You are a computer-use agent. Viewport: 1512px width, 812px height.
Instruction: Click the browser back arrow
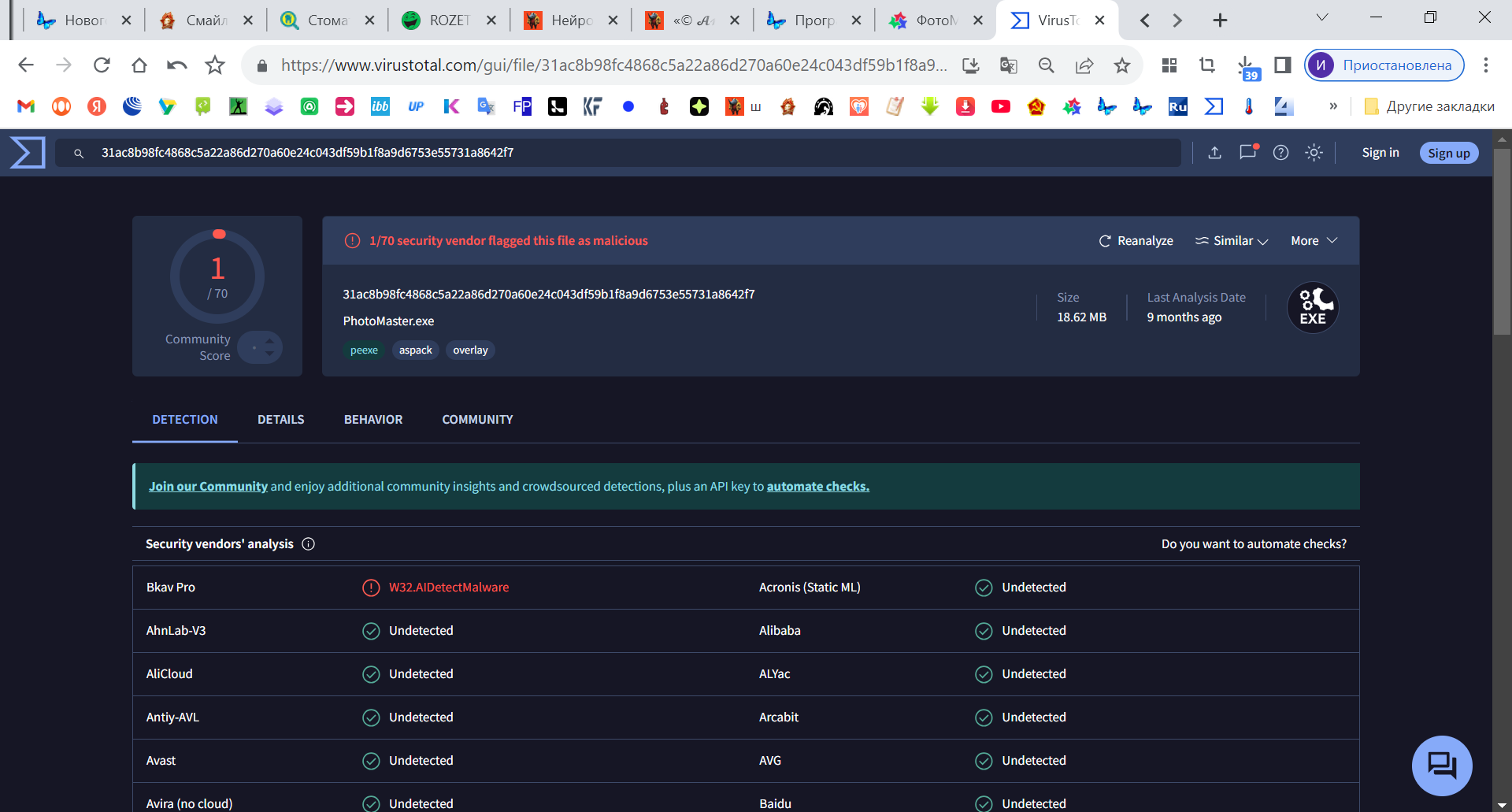click(x=26, y=65)
